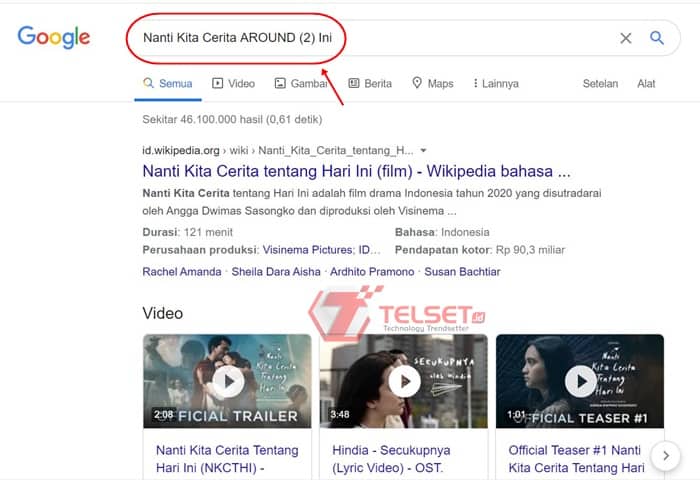Click Alat tools button
The height and width of the screenshot is (480, 700).
pos(646,84)
